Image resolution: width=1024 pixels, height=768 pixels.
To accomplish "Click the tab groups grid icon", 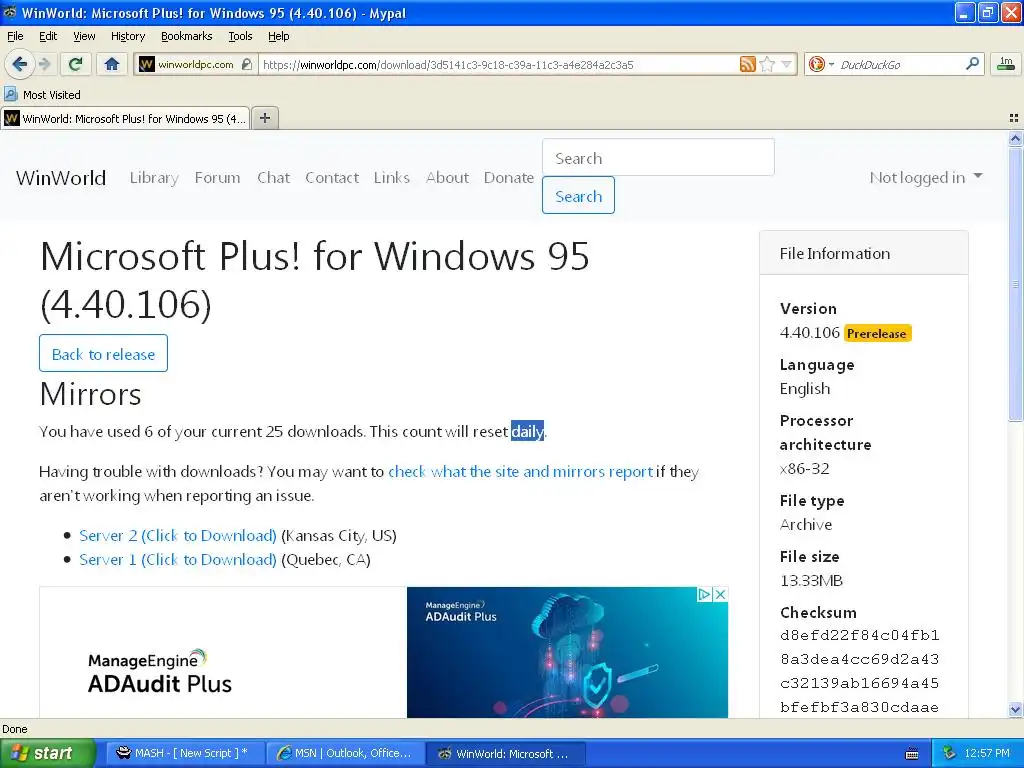I will 1014,118.
